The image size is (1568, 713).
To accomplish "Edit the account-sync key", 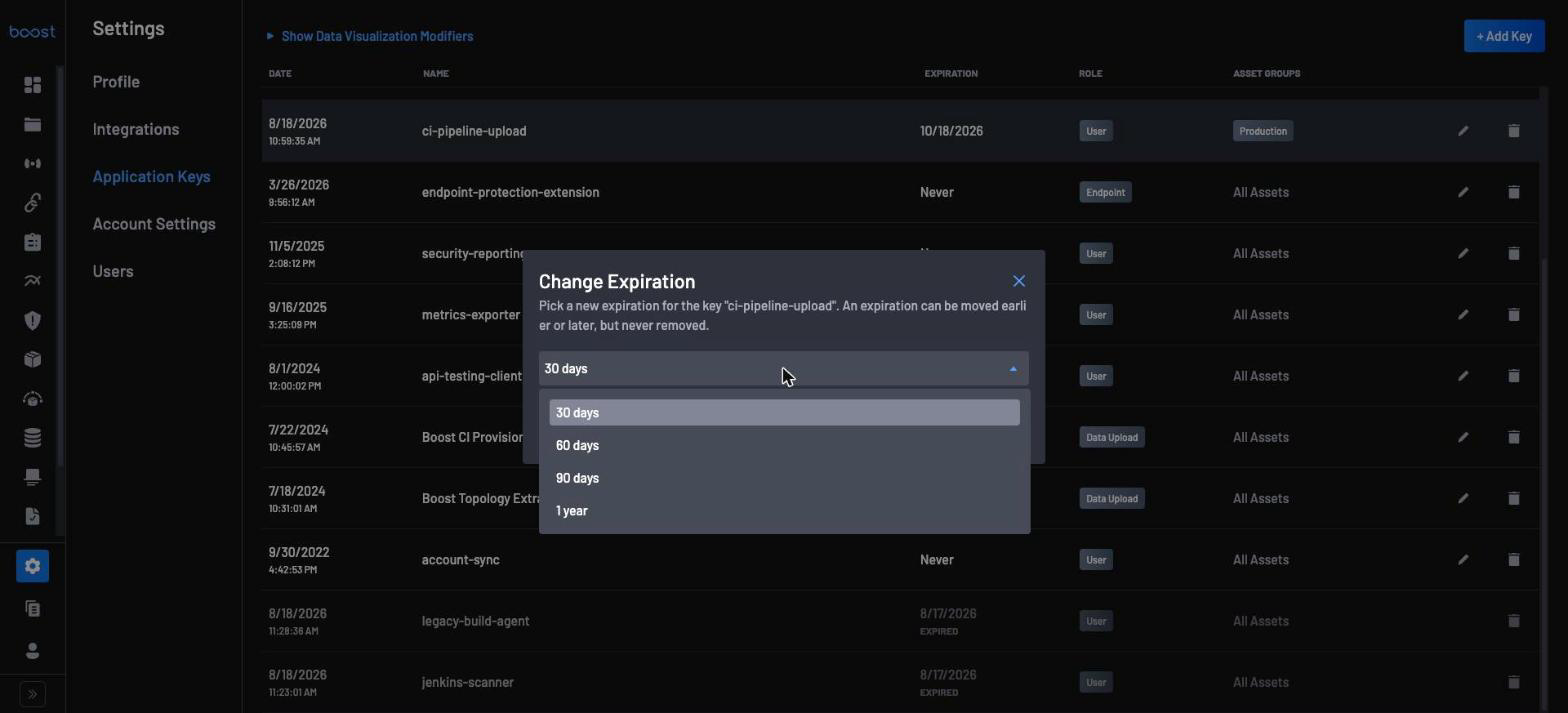I will [x=1463, y=560].
